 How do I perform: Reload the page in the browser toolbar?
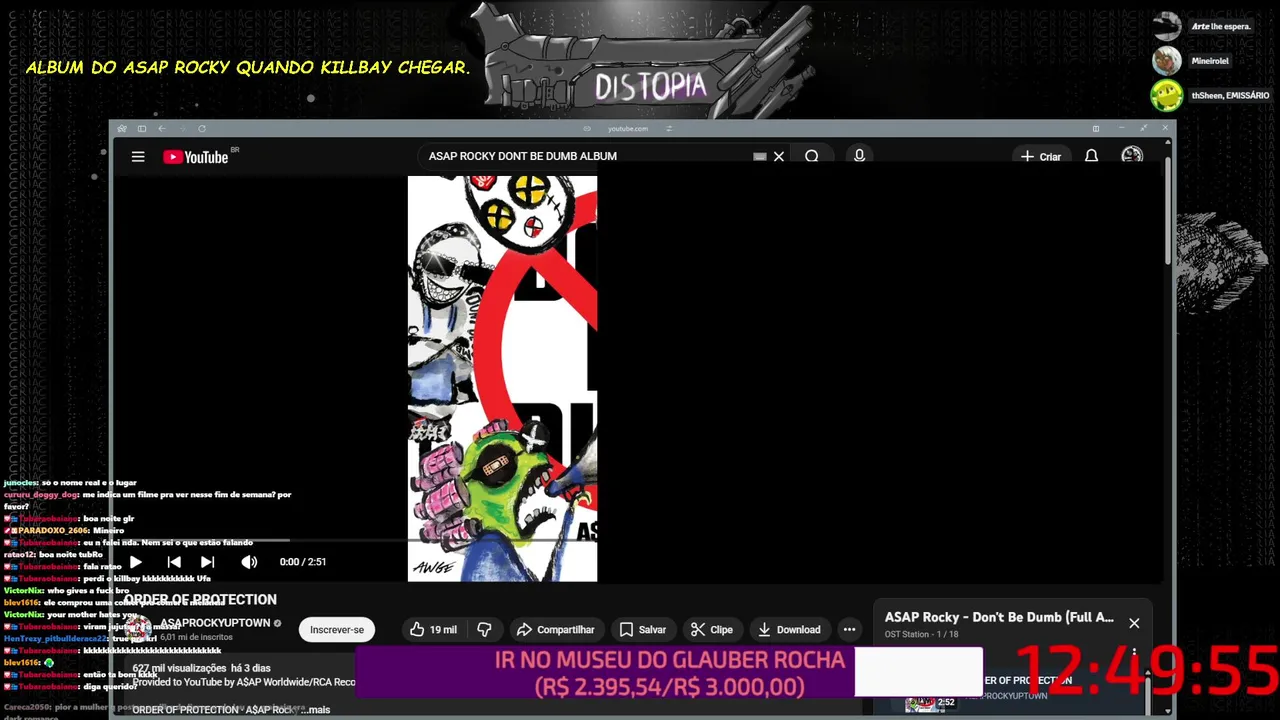(x=202, y=129)
